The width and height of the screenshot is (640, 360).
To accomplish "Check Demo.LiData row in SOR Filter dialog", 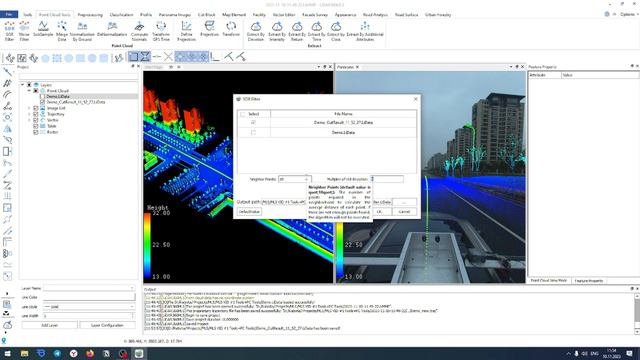I will coord(253,133).
